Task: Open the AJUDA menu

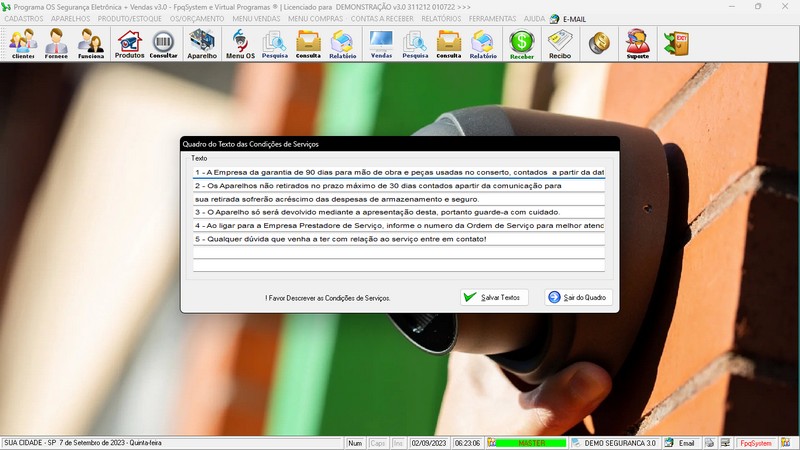Action: coord(534,19)
